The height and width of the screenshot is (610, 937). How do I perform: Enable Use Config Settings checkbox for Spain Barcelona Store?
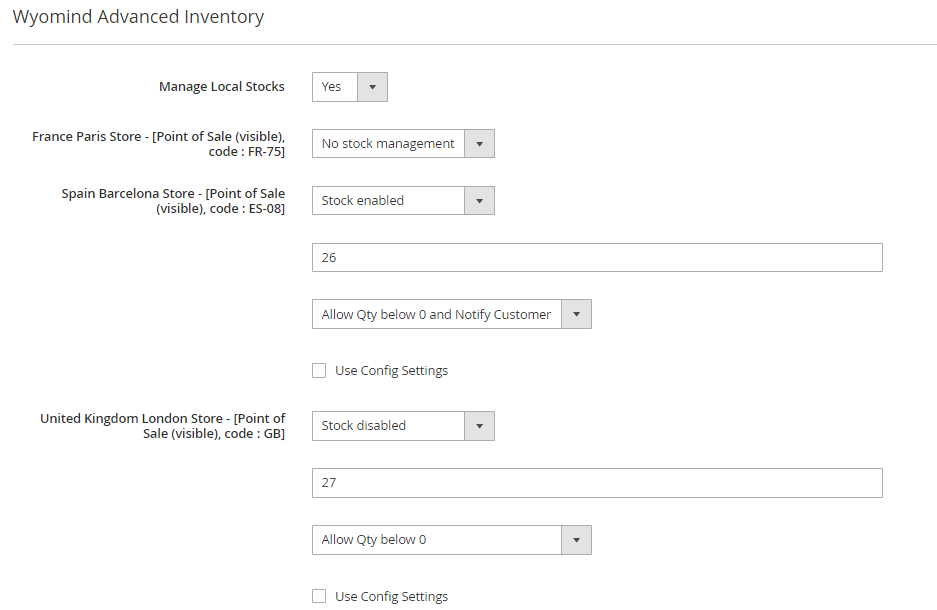click(x=319, y=371)
